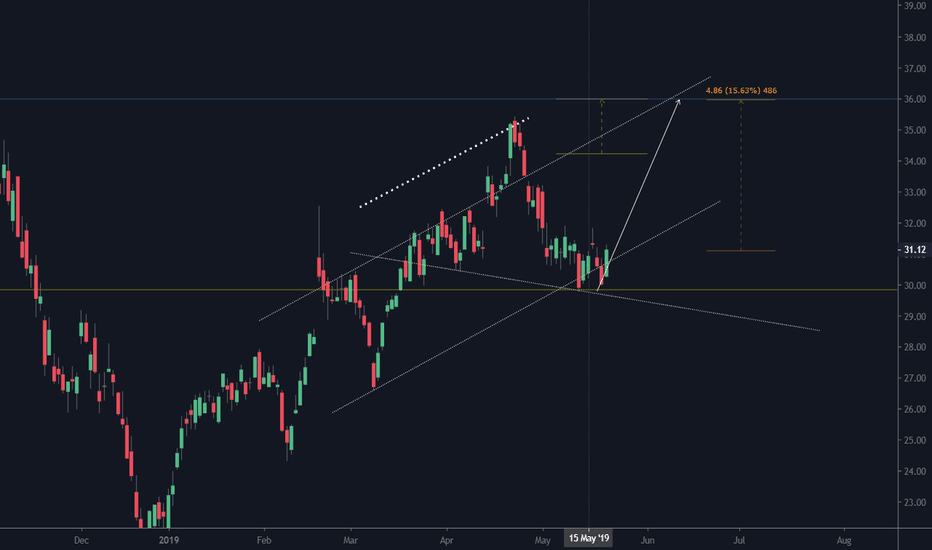The width and height of the screenshot is (932, 550).
Task: Click the 2019 label on time axis
Action: click(x=169, y=540)
